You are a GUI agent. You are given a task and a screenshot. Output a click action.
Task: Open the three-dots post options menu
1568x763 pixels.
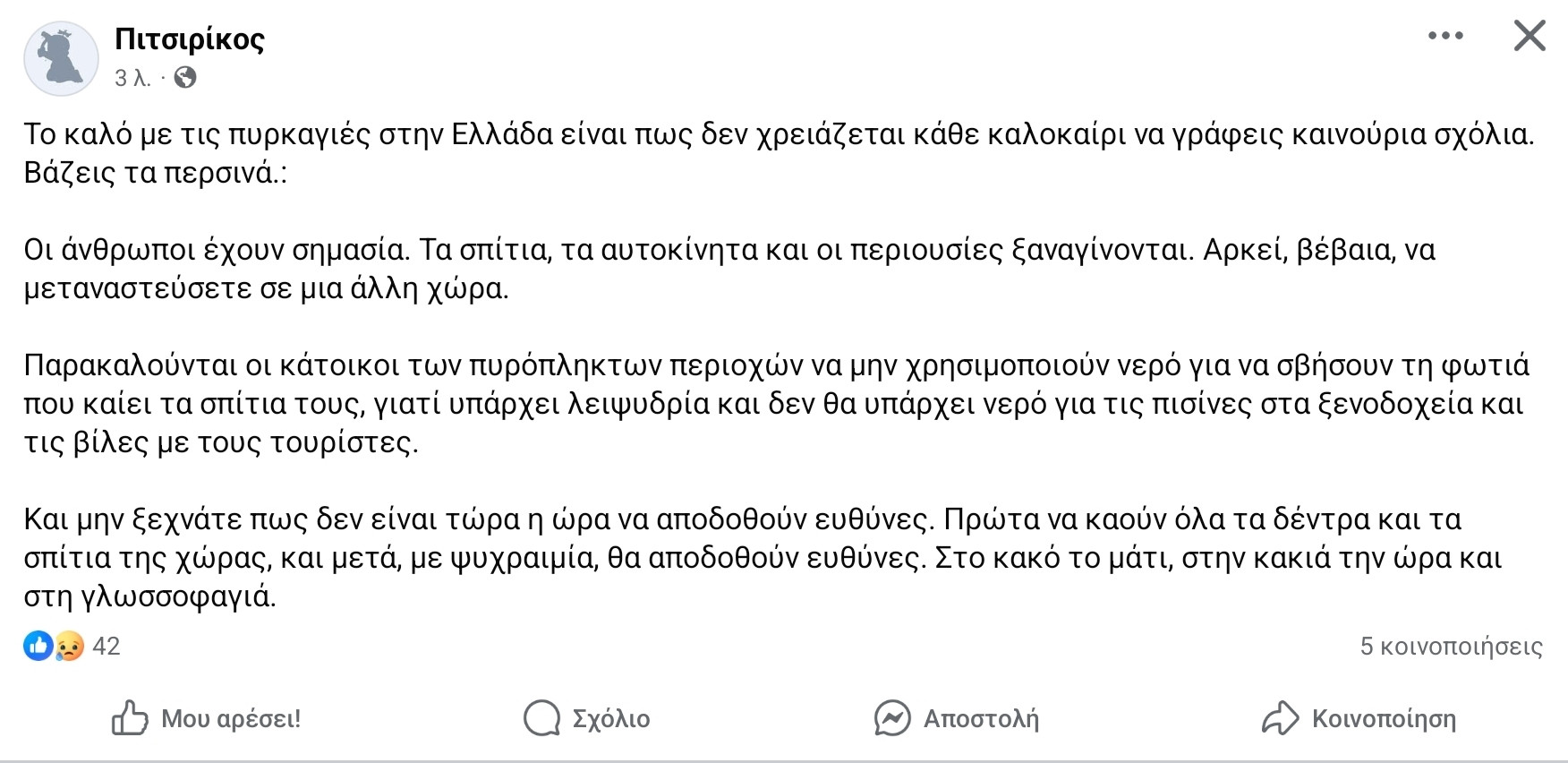tap(1445, 36)
